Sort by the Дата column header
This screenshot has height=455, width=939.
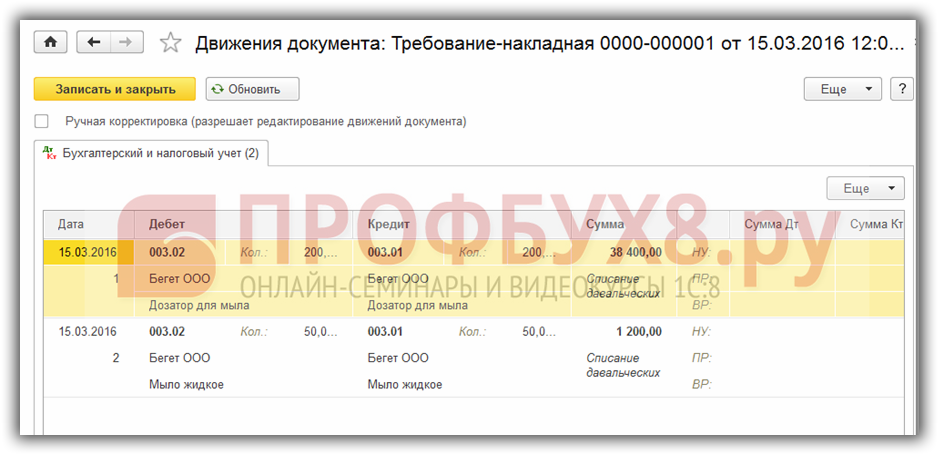coord(71,224)
